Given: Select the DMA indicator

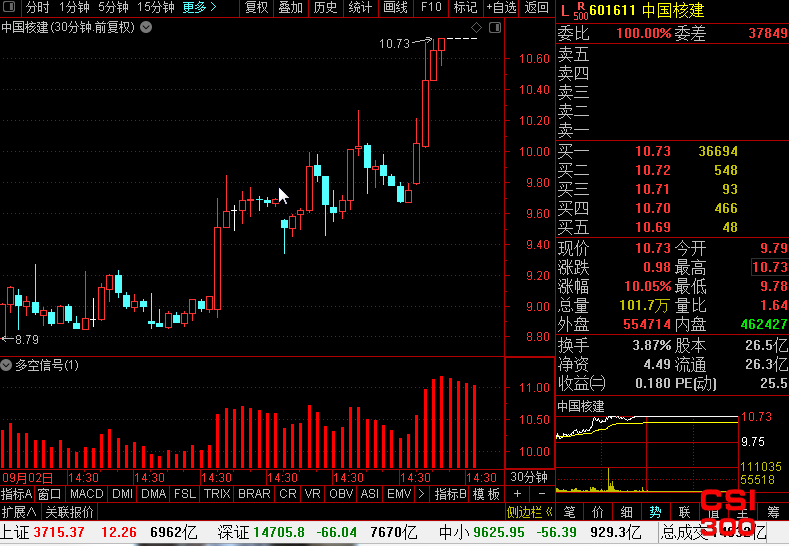Looking at the screenshot, I should tap(153, 494).
